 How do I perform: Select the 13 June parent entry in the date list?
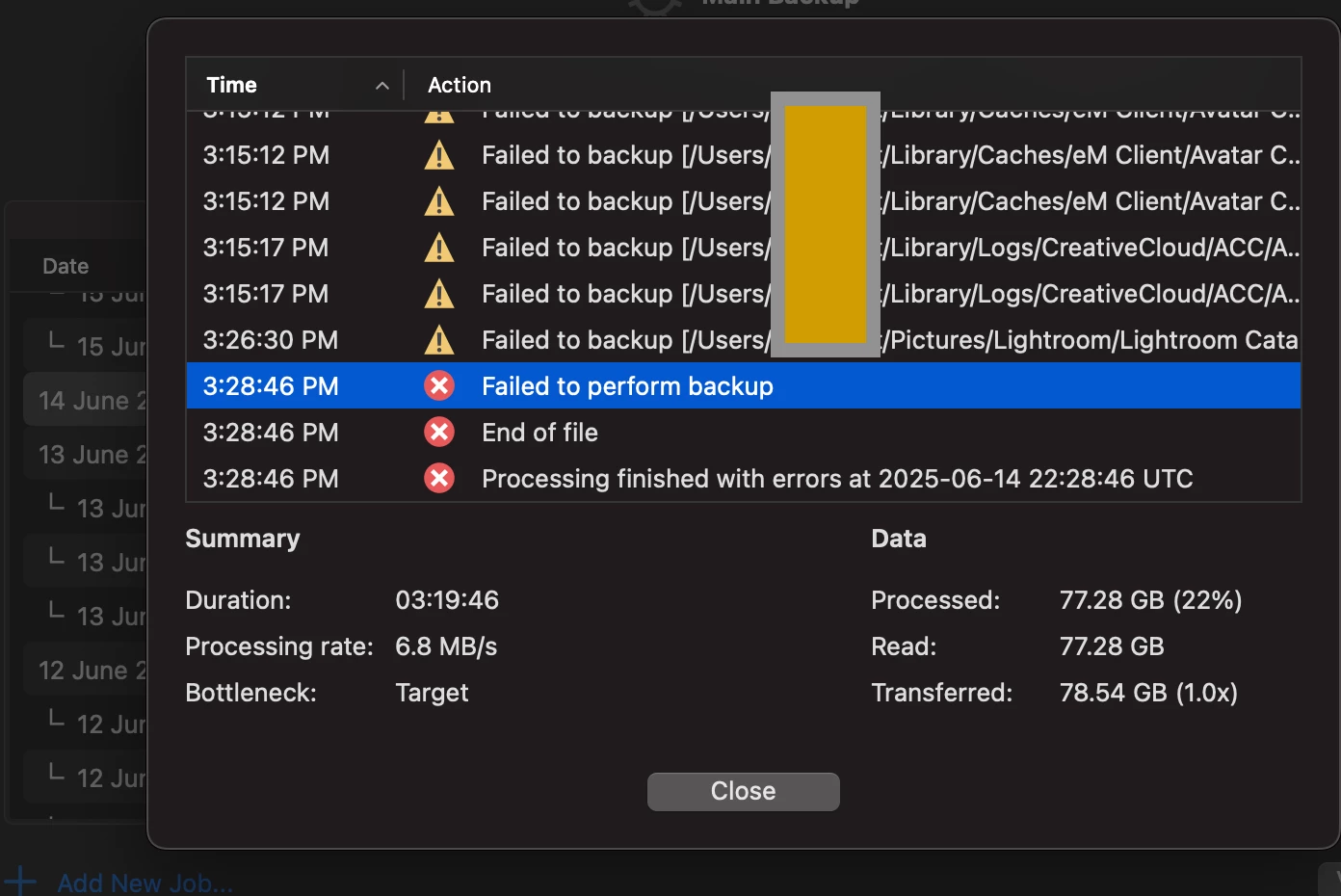click(85, 454)
